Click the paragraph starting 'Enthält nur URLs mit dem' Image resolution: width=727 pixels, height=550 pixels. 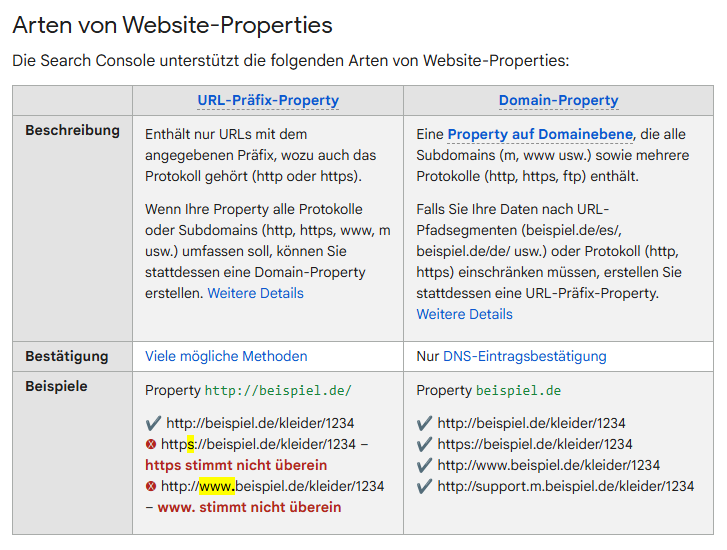click(261, 155)
